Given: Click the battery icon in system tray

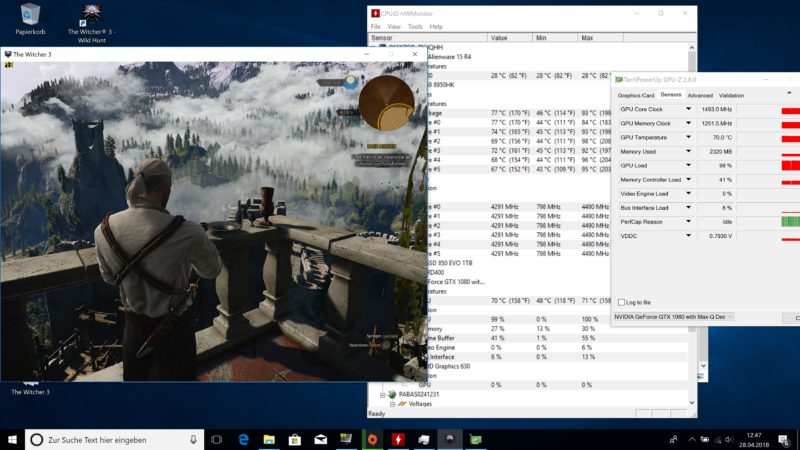Looking at the screenshot, I should [x=705, y=439].
